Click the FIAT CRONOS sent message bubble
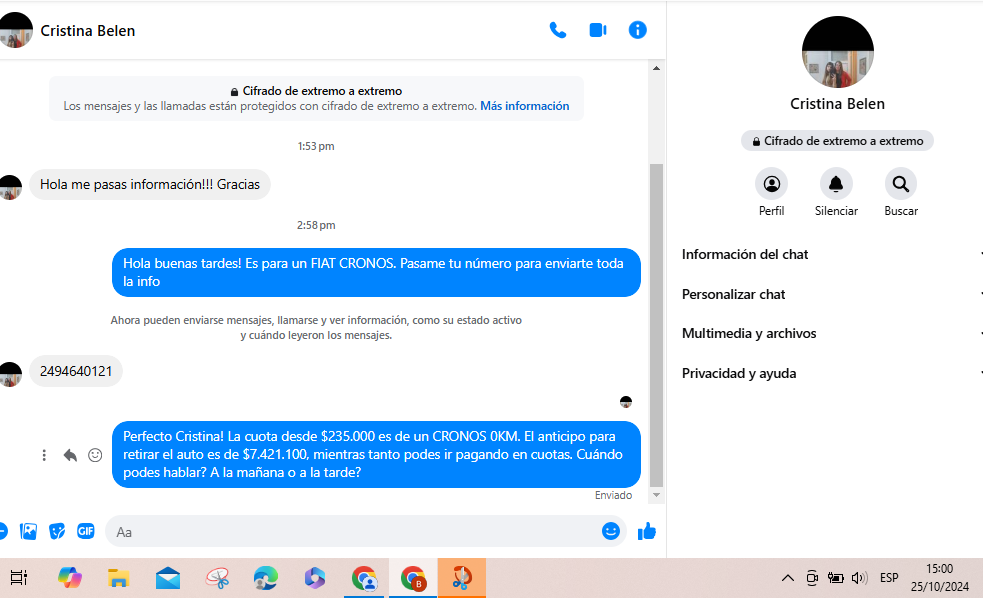The image size is (983, 598). tap(376, 273)
